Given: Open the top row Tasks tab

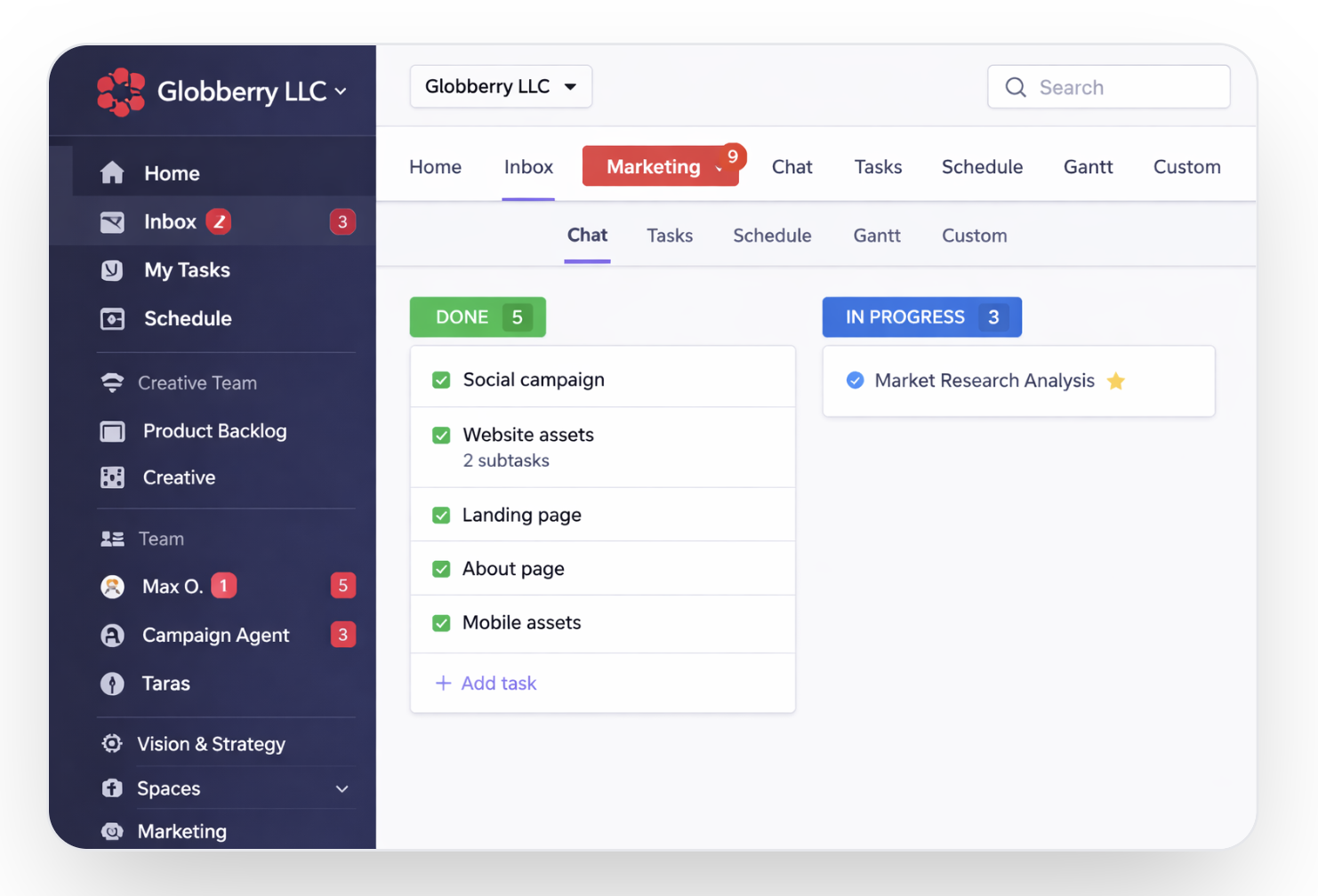Looking at the screenshot, I should tap(878, 167).
